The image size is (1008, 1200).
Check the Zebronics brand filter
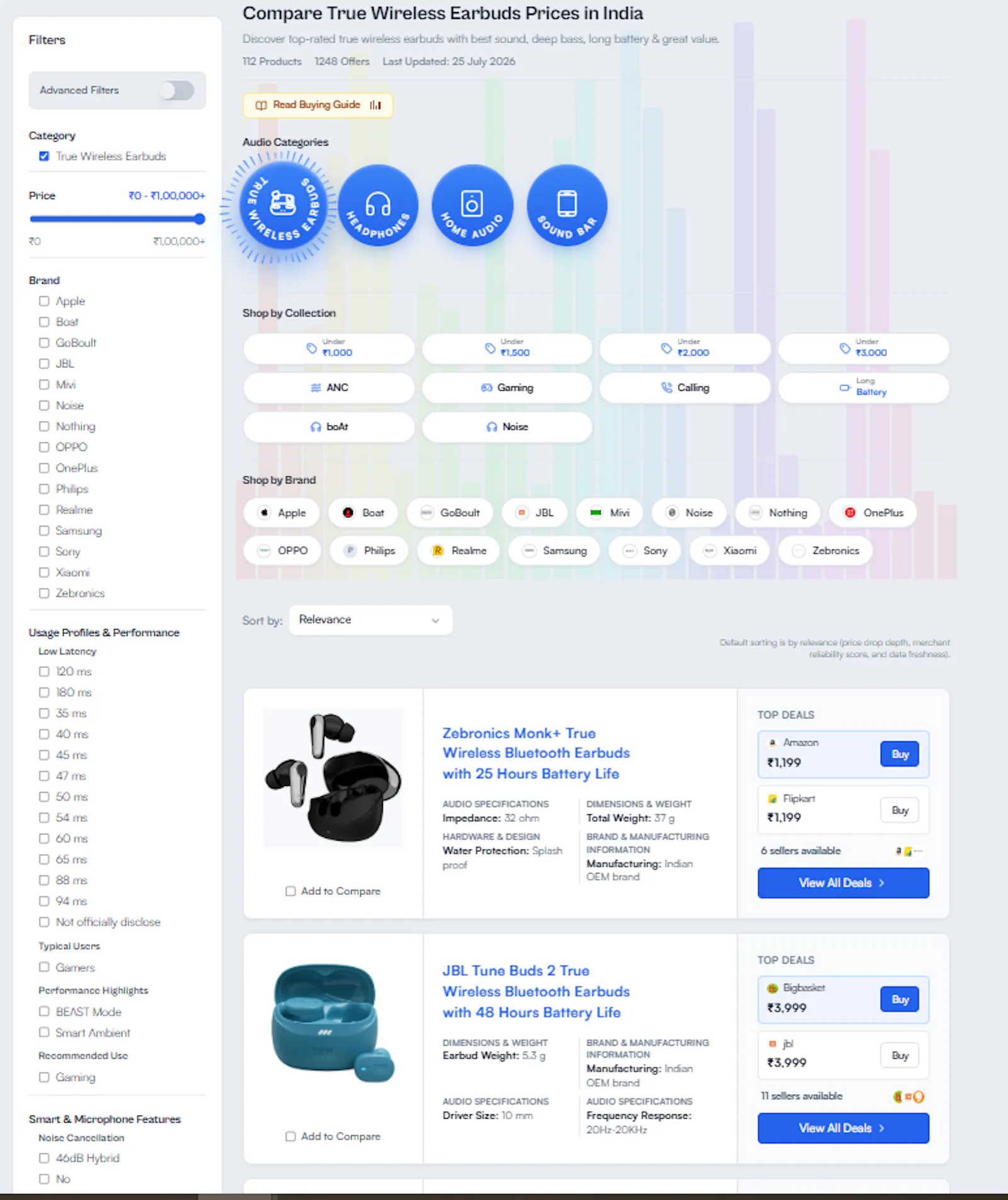tap(44, 593)
